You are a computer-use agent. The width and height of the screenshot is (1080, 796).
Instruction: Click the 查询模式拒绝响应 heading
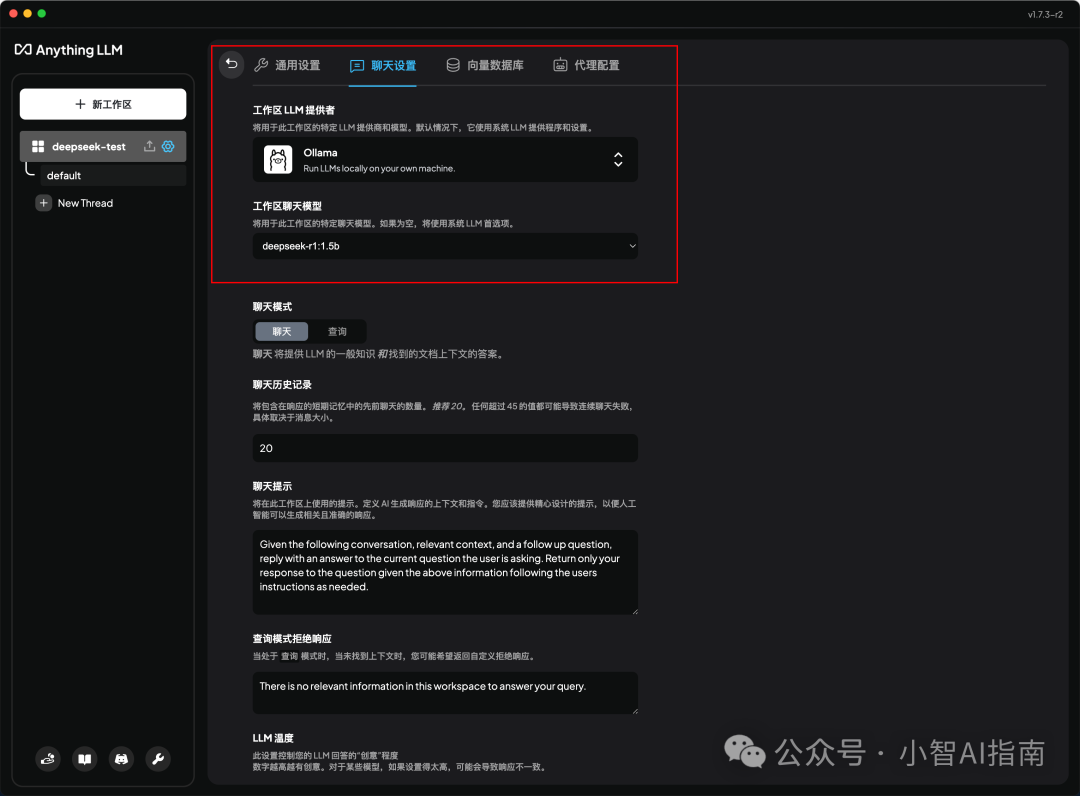292,638
